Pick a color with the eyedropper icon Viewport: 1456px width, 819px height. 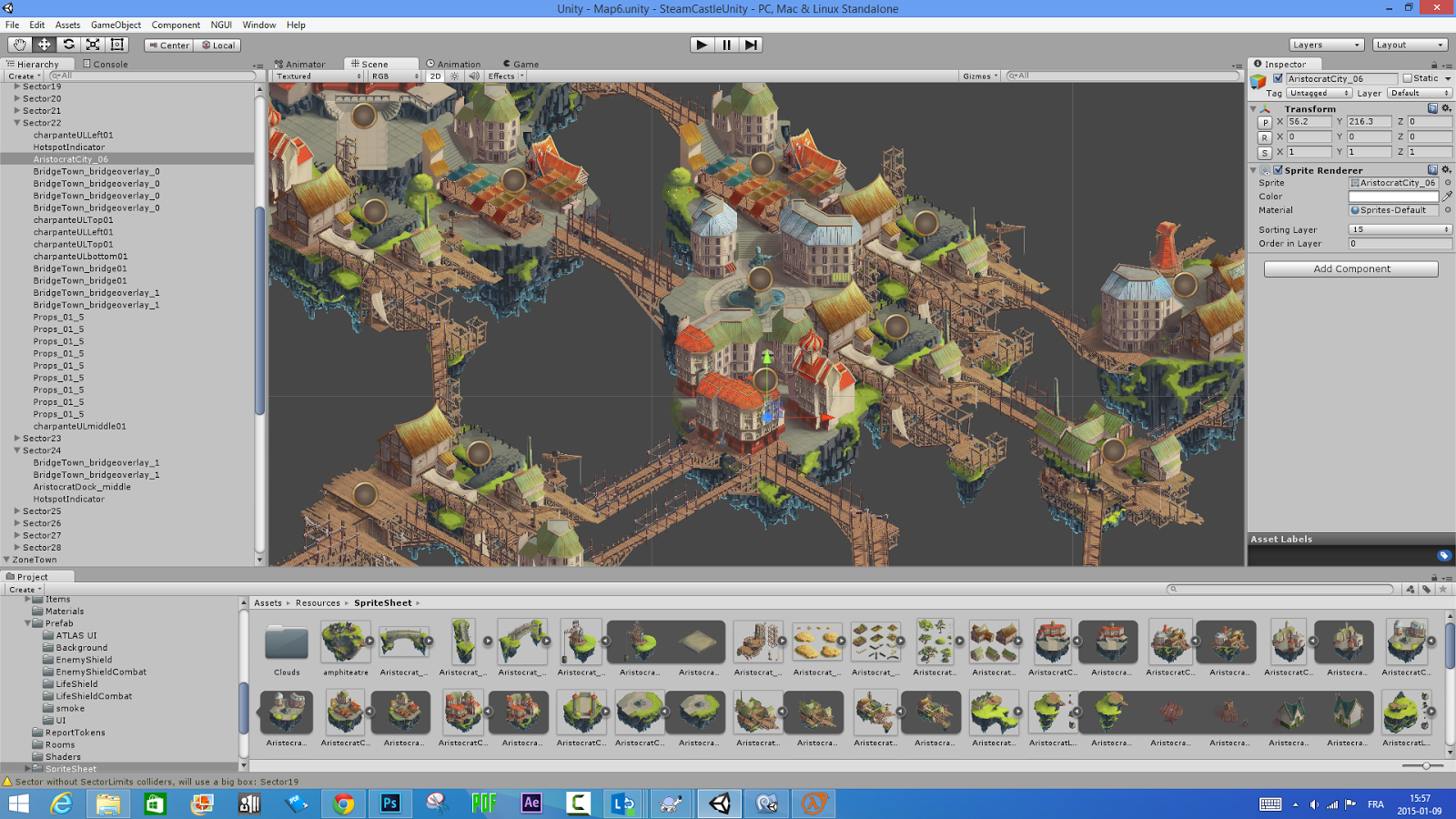coord(1447,197)
